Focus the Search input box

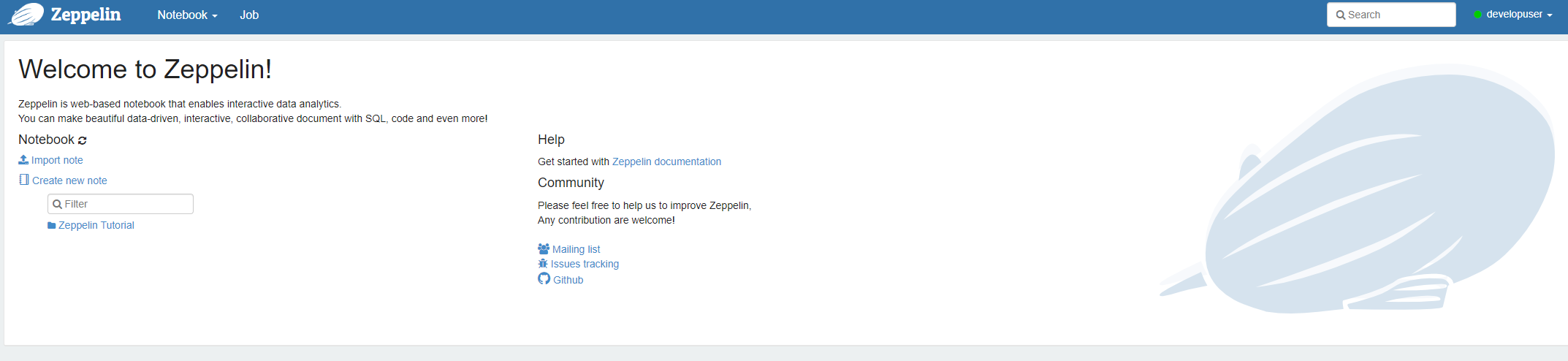(1391, 15)
